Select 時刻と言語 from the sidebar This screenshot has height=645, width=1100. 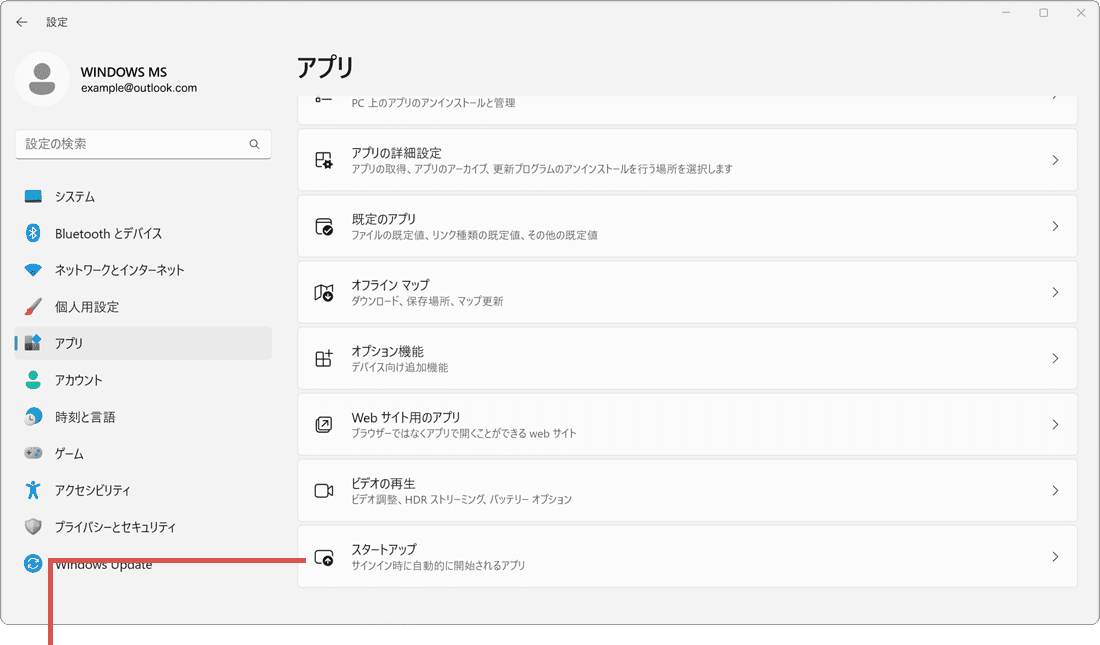28,416
